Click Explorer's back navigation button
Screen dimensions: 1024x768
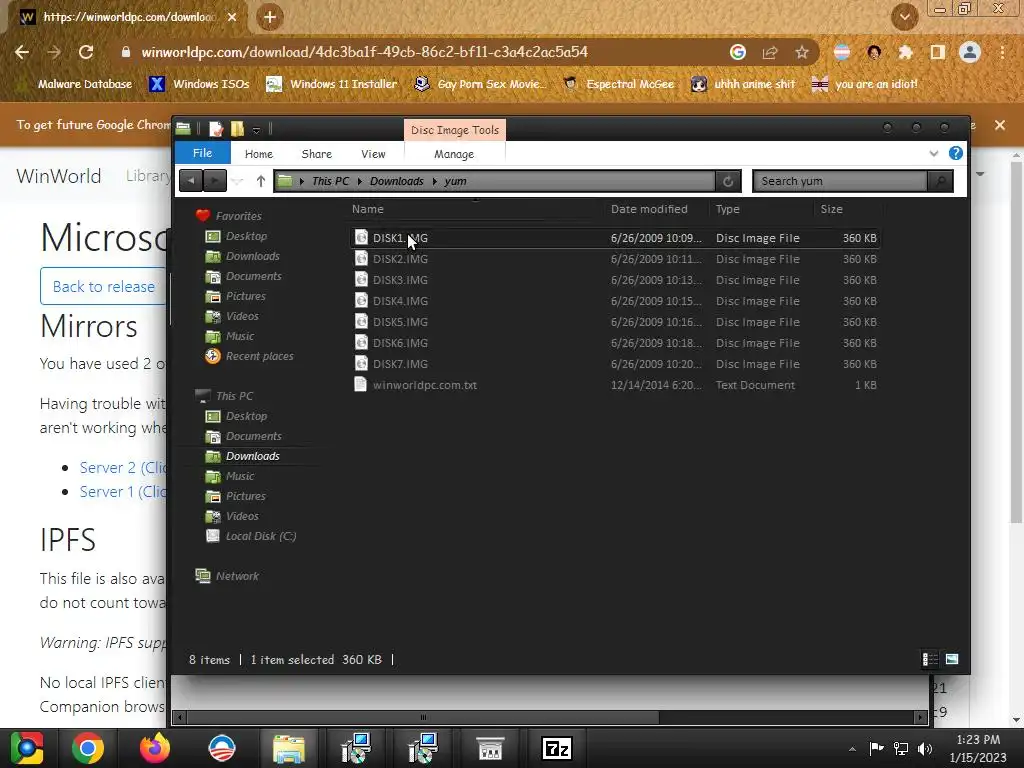click(x=191, y=181)
